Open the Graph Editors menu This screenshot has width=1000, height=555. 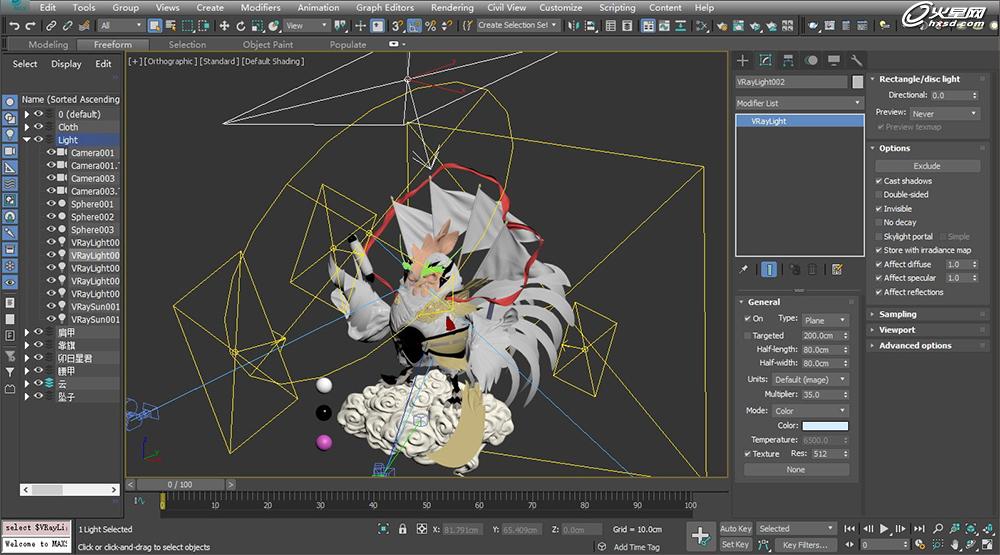click(385, 8)
